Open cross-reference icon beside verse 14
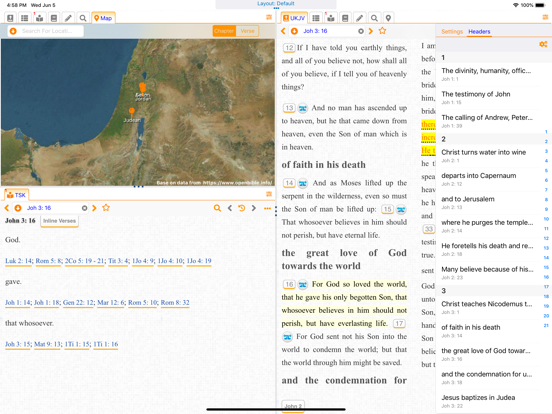Image resolution: width=552 pixels, height=414 pixels. [x=303, y=183]
